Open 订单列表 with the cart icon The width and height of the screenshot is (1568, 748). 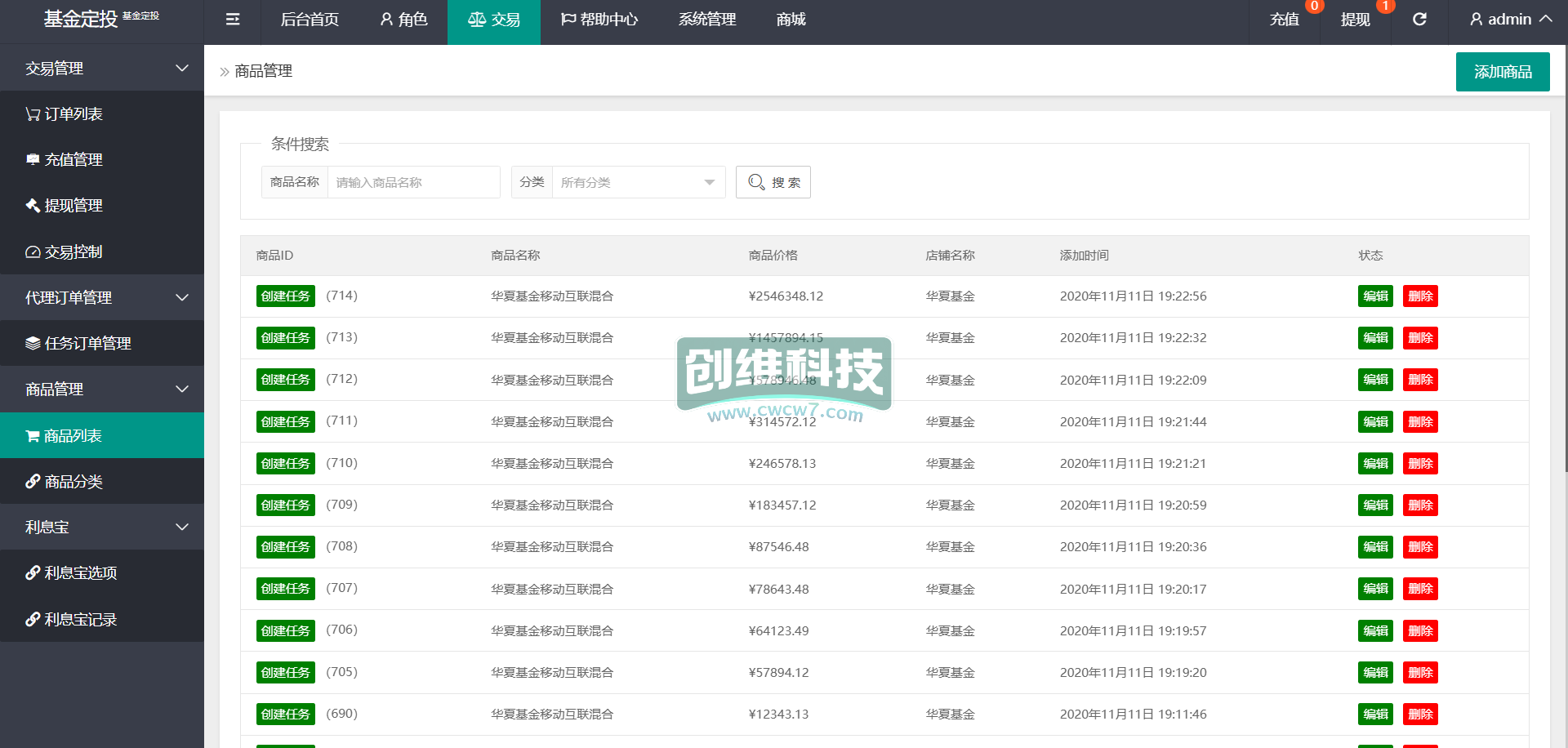coord(65,114)
